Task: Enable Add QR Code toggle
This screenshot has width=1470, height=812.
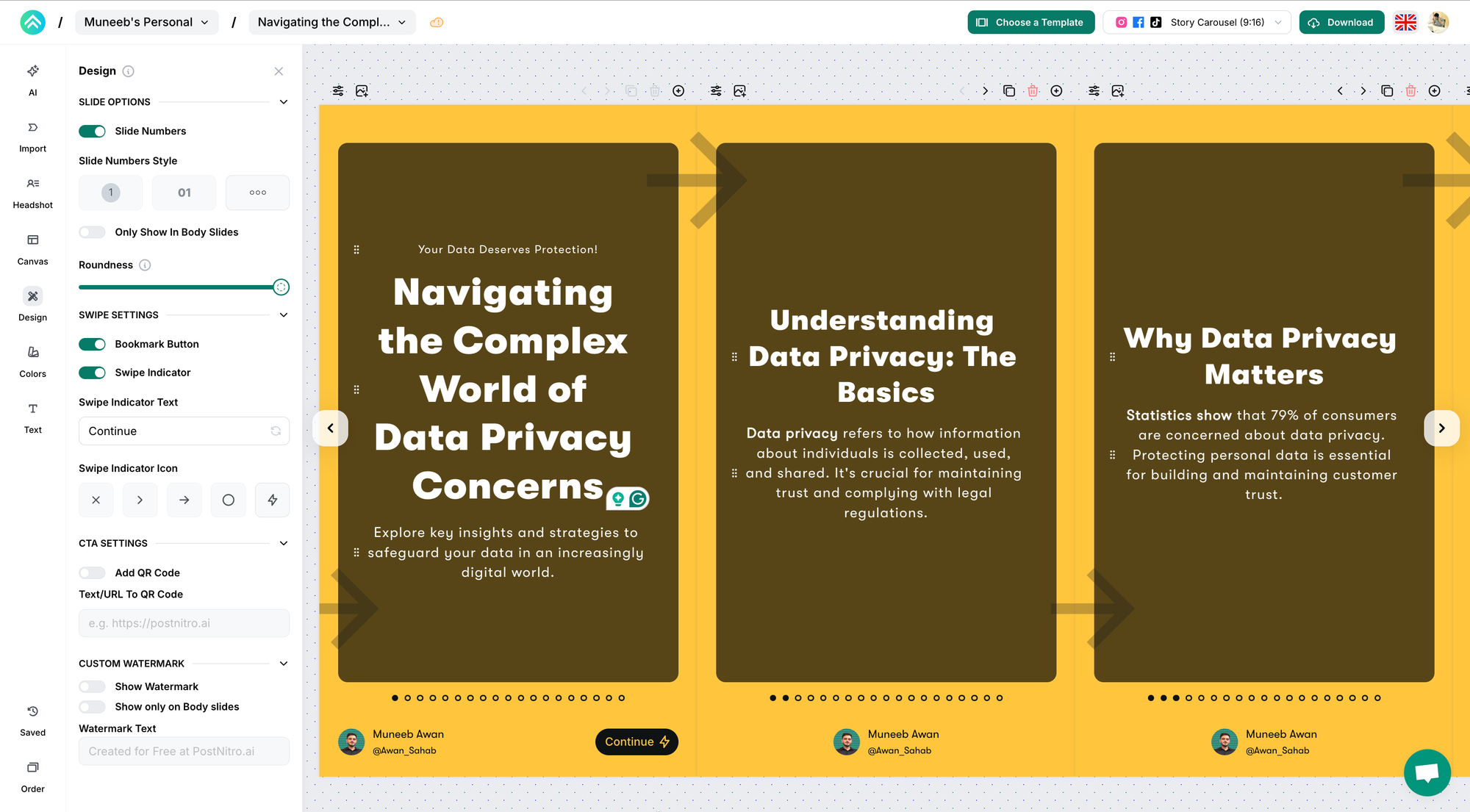Action: click(x=92, y=572)
